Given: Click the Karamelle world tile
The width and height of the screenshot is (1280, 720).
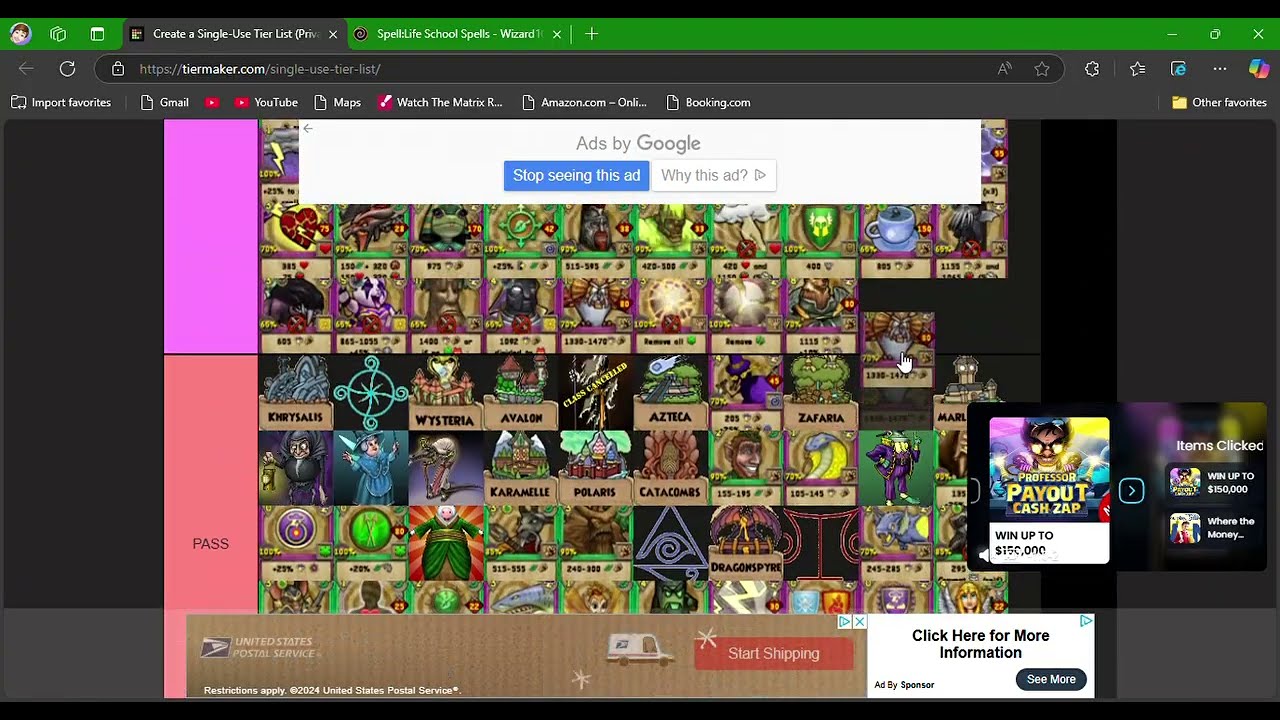Looking at the screenshot, I should point(521,467).
